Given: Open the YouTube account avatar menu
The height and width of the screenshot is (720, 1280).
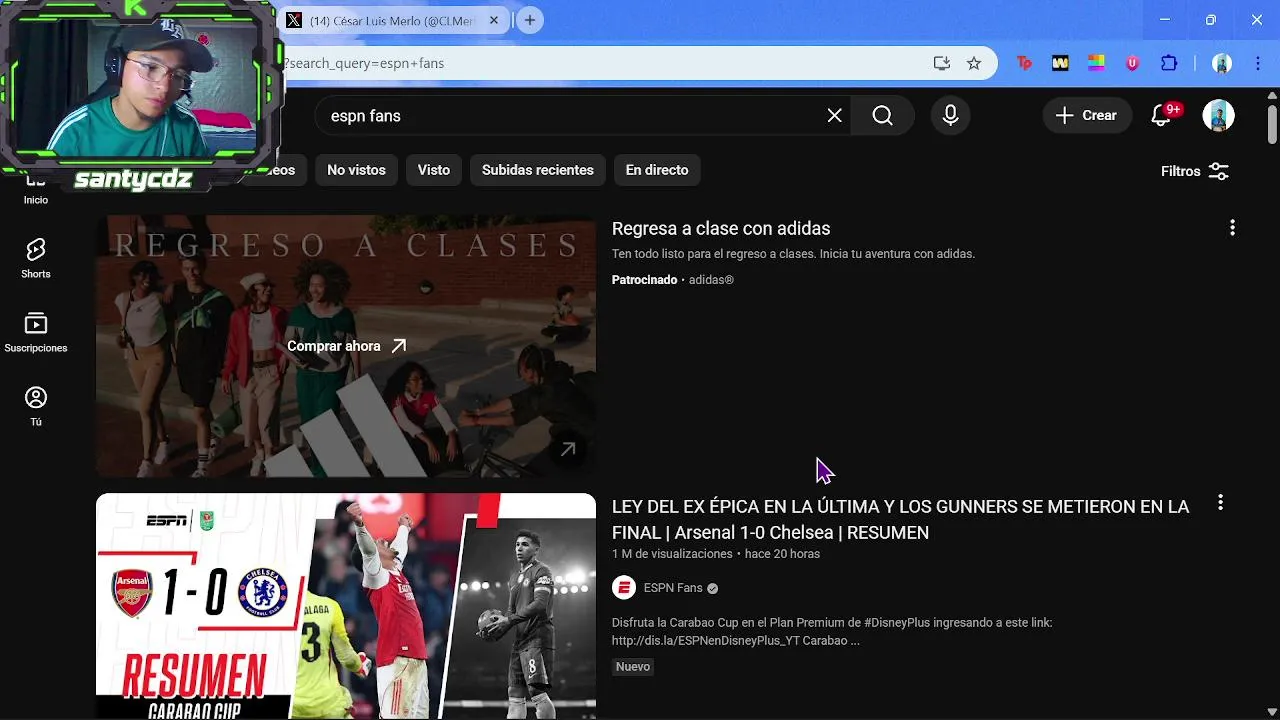Looking at the screenshot, I should [1218, 116].
